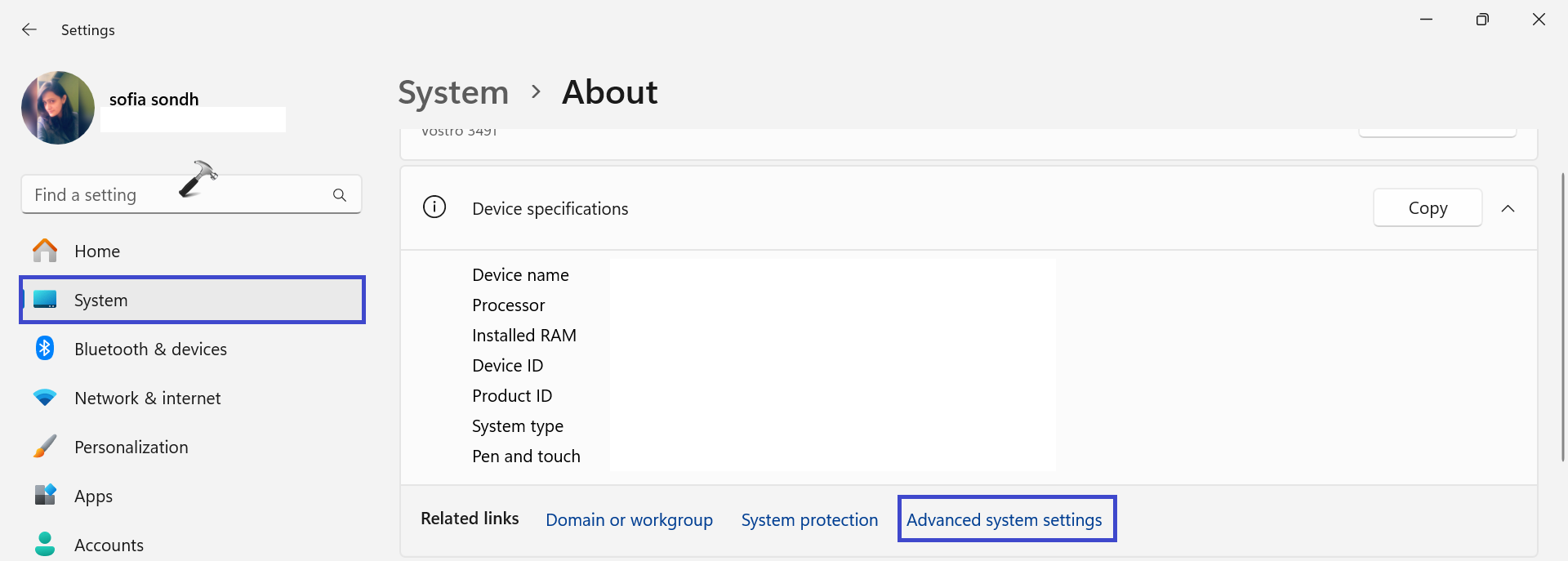Collapse the Device specifications section
The image size is (1568, 561).
tap(1508, 208)
